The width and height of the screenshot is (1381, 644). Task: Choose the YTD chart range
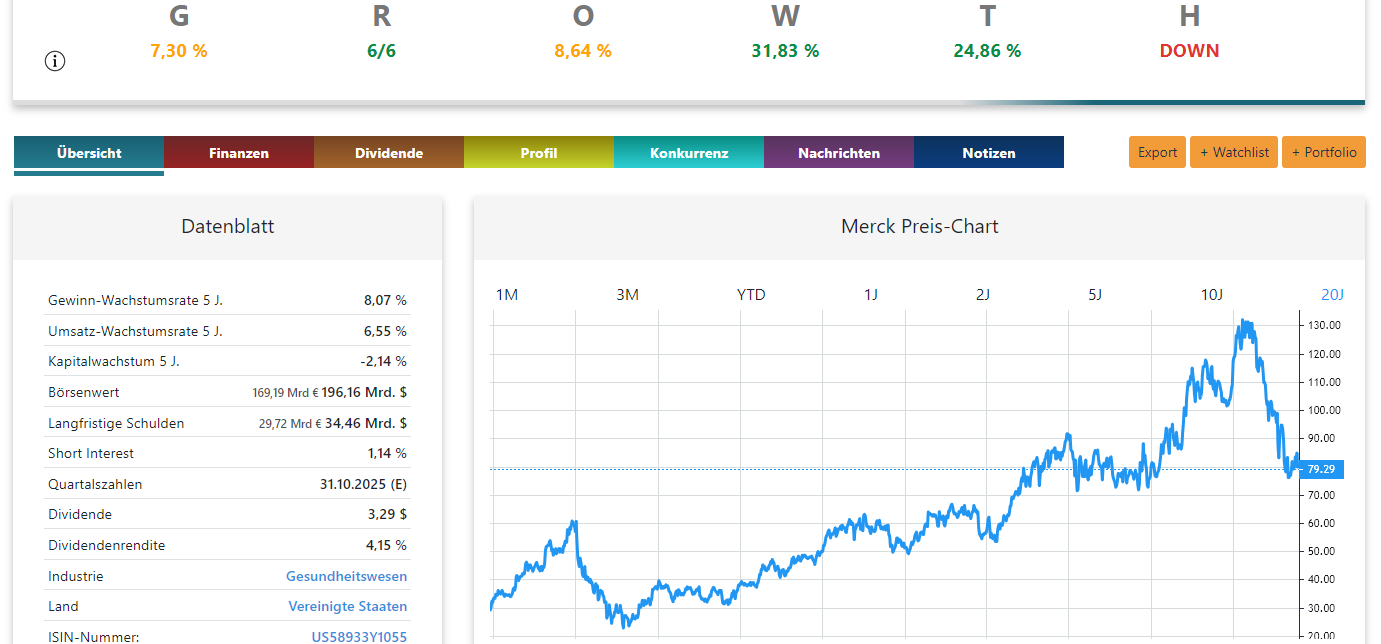[751, 294]
